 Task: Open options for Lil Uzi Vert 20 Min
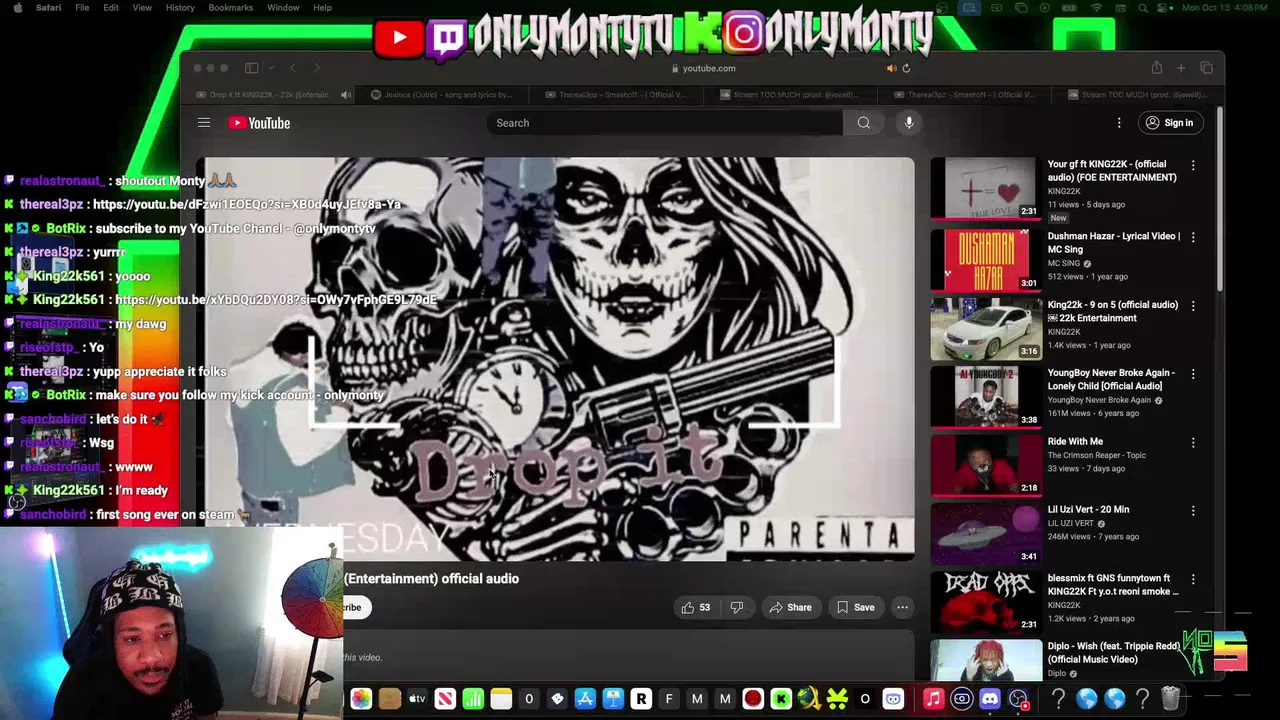(1193, 510)
